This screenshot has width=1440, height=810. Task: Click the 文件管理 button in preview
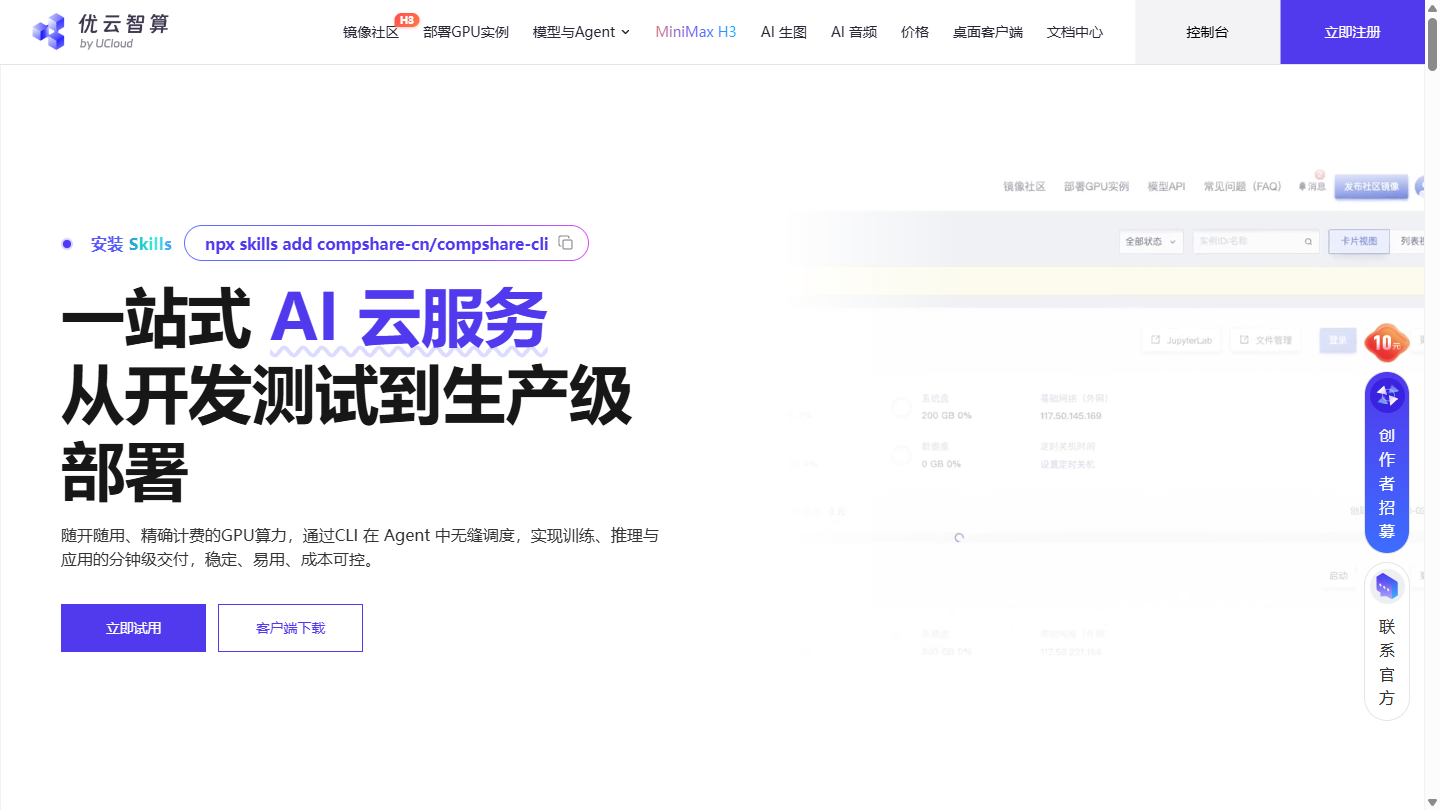[x=1266, y=340]
